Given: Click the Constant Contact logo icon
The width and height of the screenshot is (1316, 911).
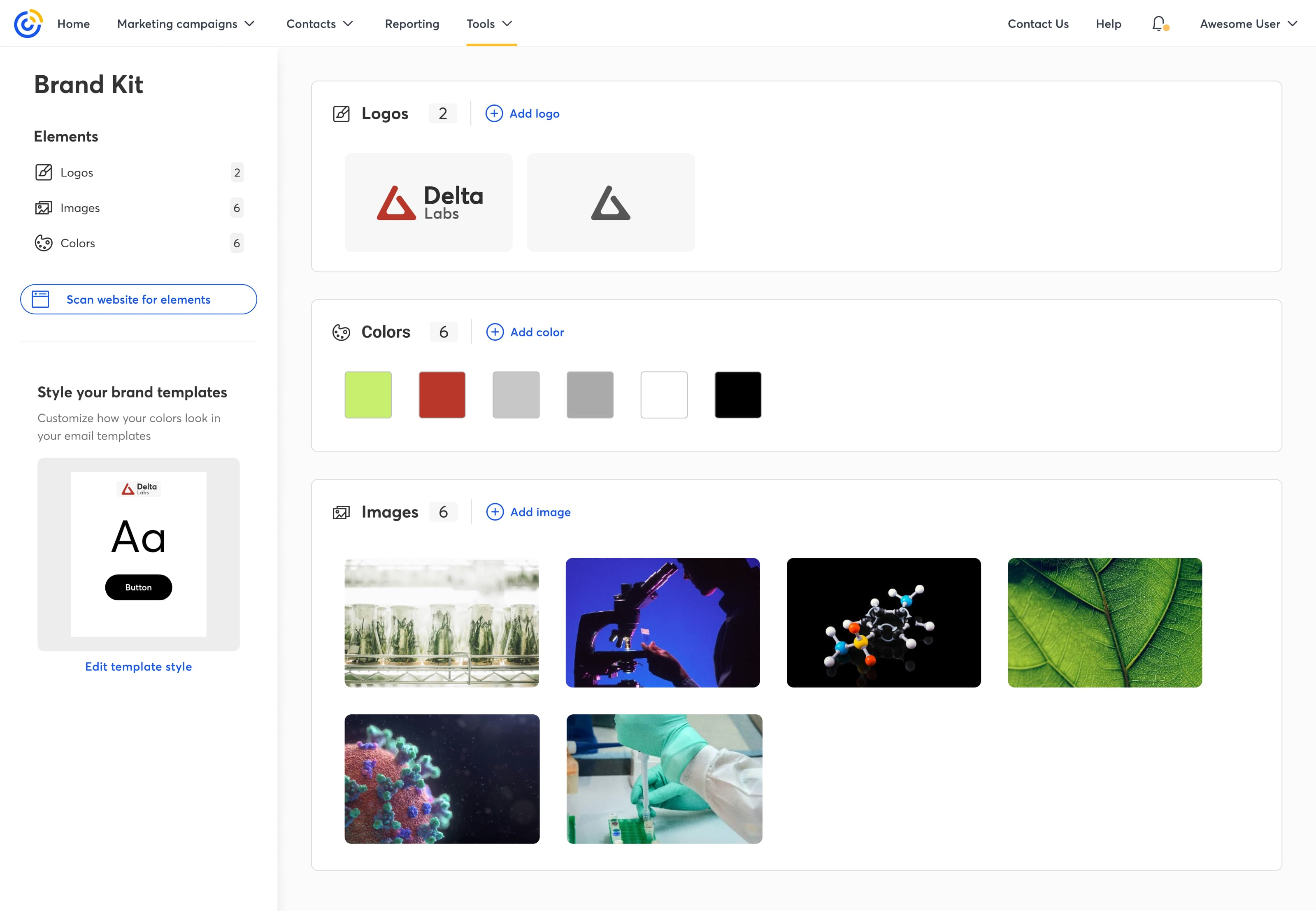Looking at the screenshot, I should tap(28, 23).
